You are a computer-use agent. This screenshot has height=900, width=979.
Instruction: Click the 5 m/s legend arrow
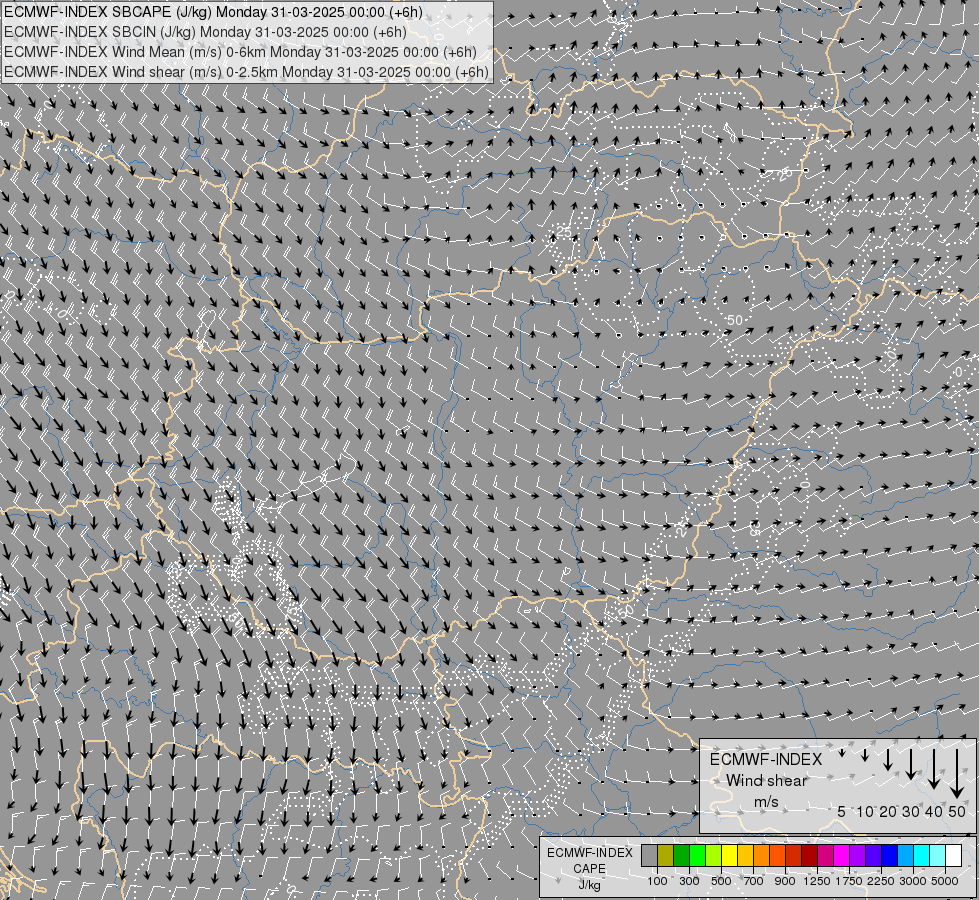[842, 753]
